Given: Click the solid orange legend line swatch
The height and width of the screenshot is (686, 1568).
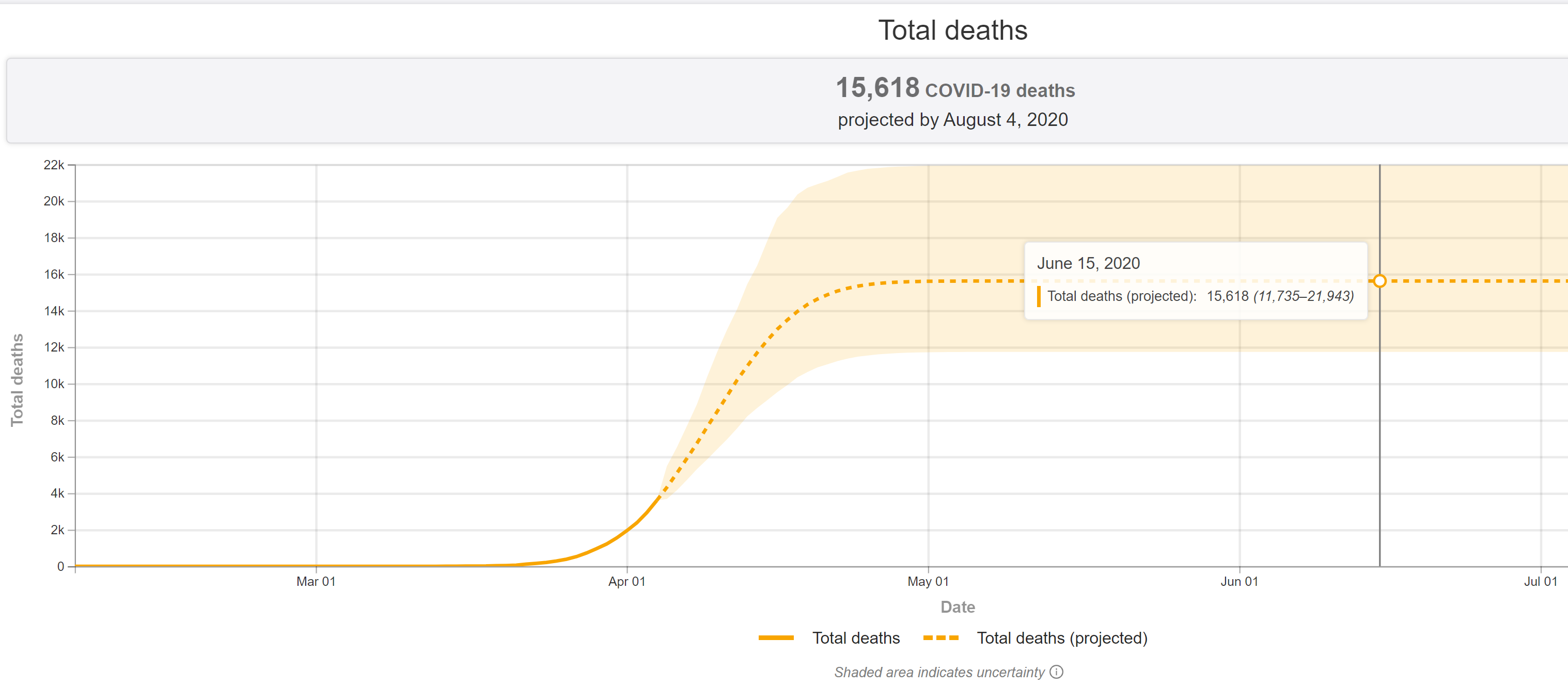Looking at the screenshot, I should (x=776, y=638).
